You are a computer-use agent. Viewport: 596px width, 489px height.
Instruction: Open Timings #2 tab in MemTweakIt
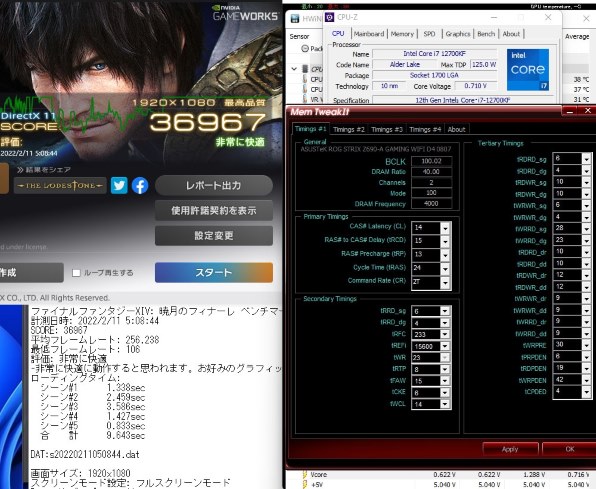click(349, 130)
